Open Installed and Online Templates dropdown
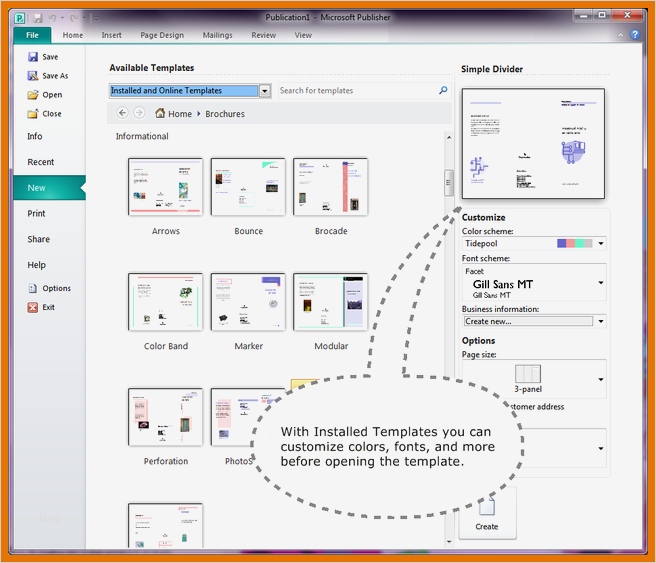This screenshot has width=656, height=563. point(265,90)
